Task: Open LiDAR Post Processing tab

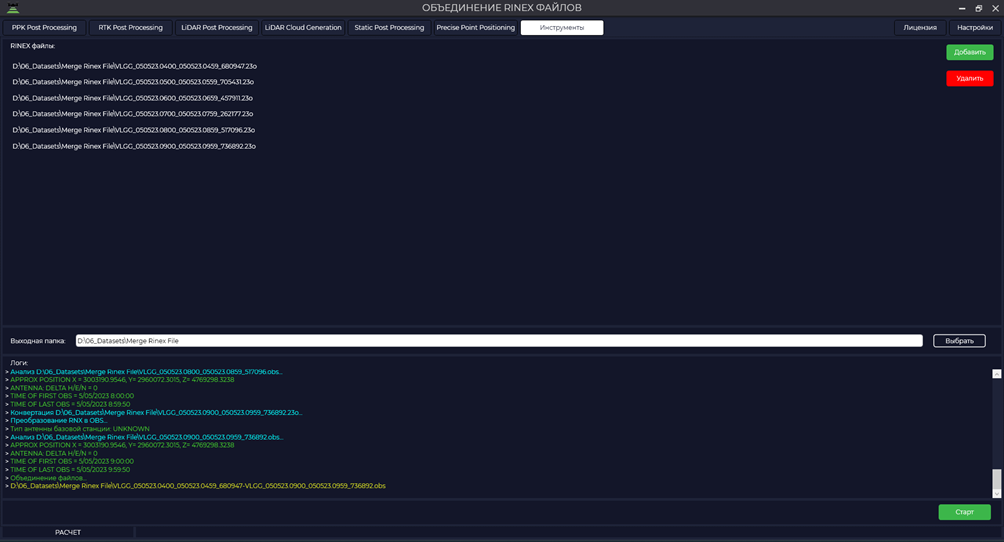Action: pyautogui.click(x=216, y=28)
